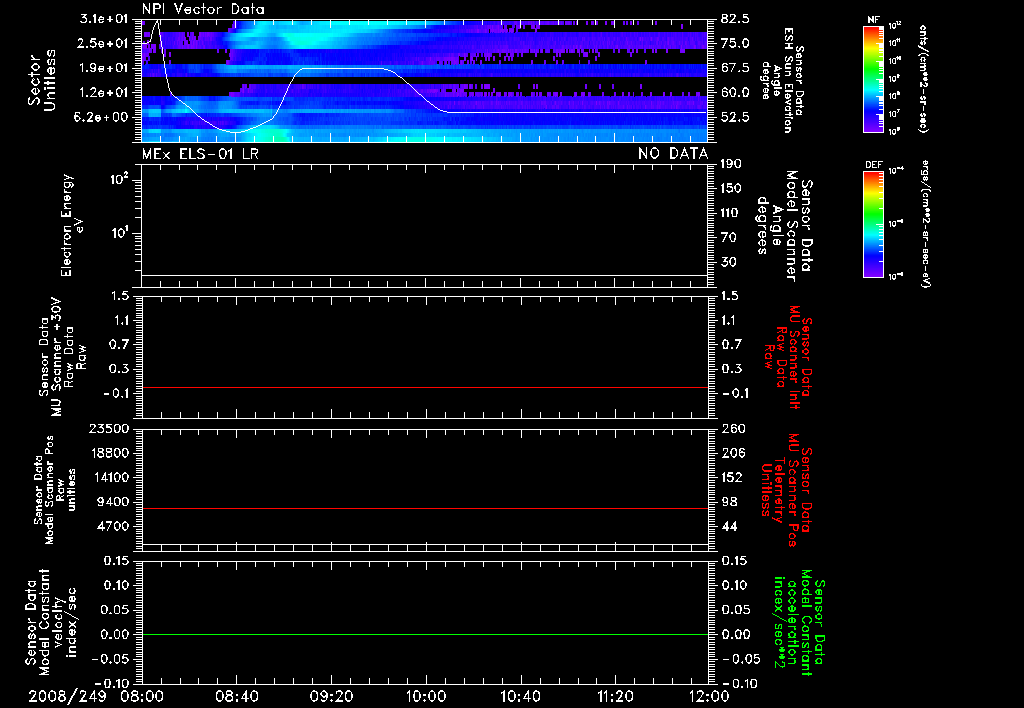Click the 'Model Scanner Angle degrees' axis label
This screenshot has height=708, width=1024.
785,225
